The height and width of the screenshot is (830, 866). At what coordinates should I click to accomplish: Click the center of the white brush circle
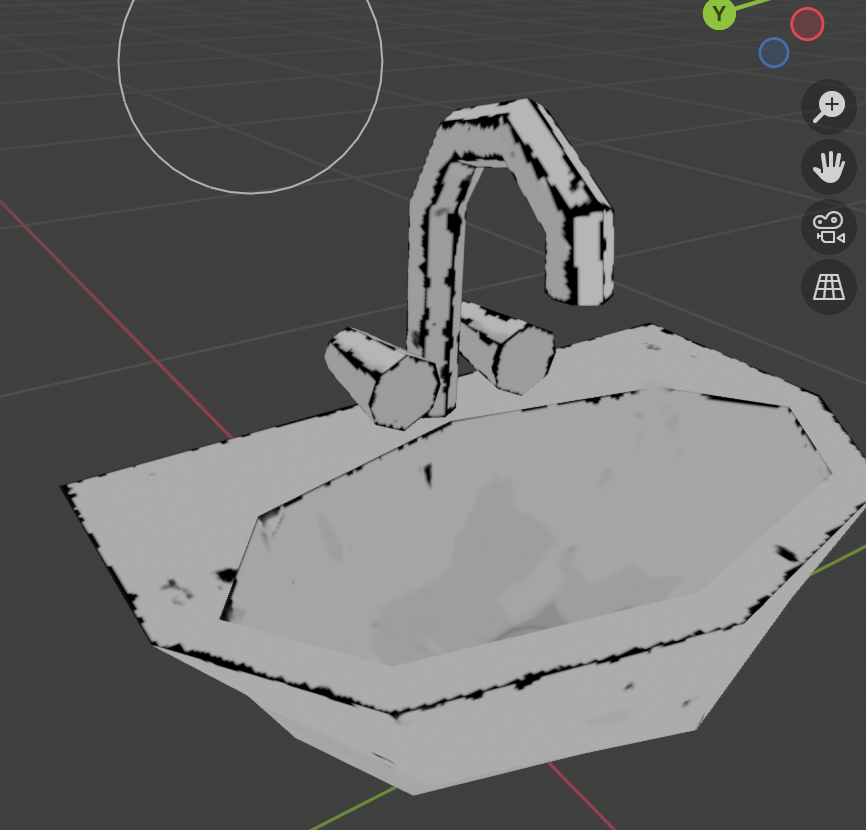[x=250, y=61]
